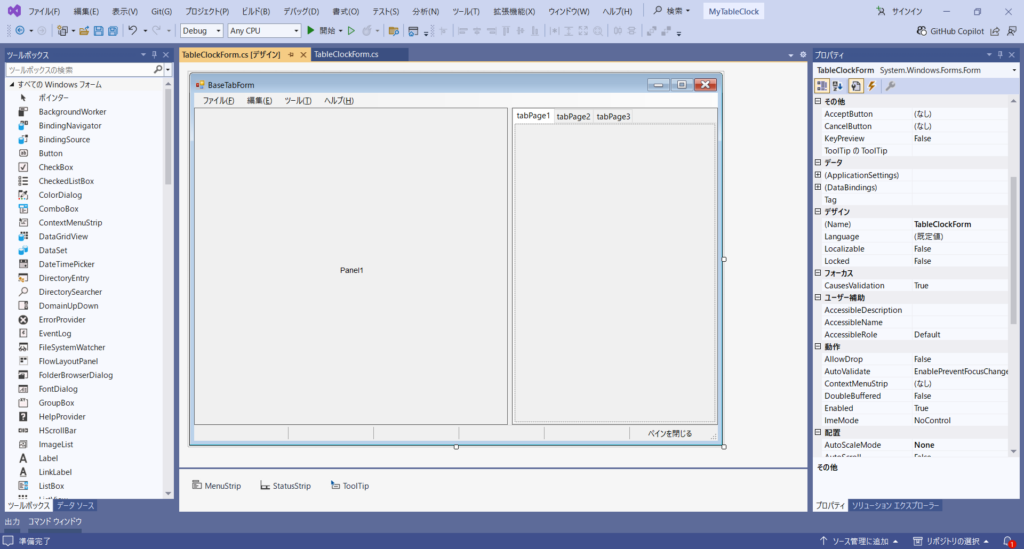Select the MenuStrip component in the tray
The width and height of the screenshot is (1024, 549).
[x=217, y=486]
